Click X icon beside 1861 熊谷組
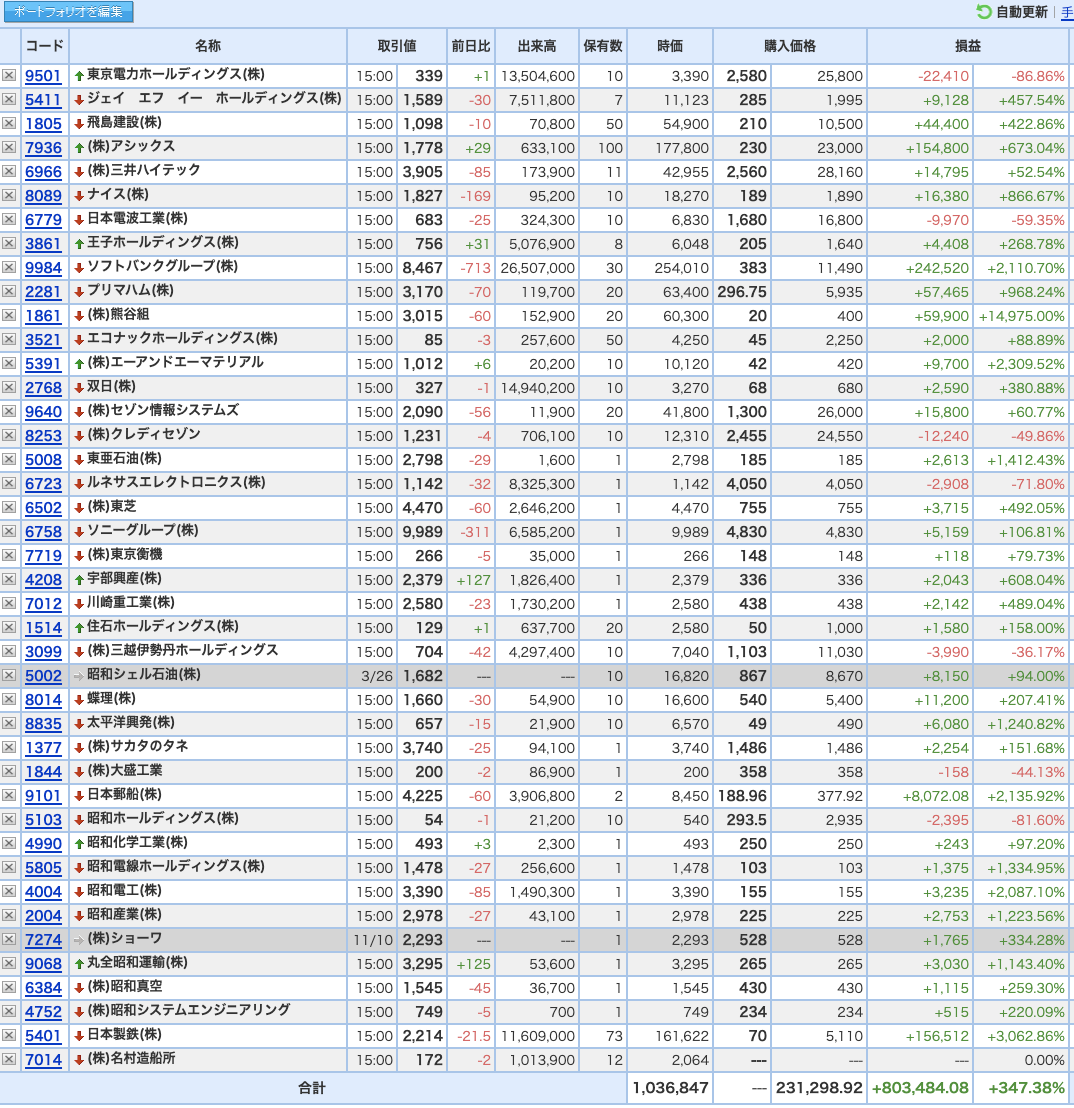Screen dimensions: 1074x1108 pyautogui.click(x=9, y=315)
